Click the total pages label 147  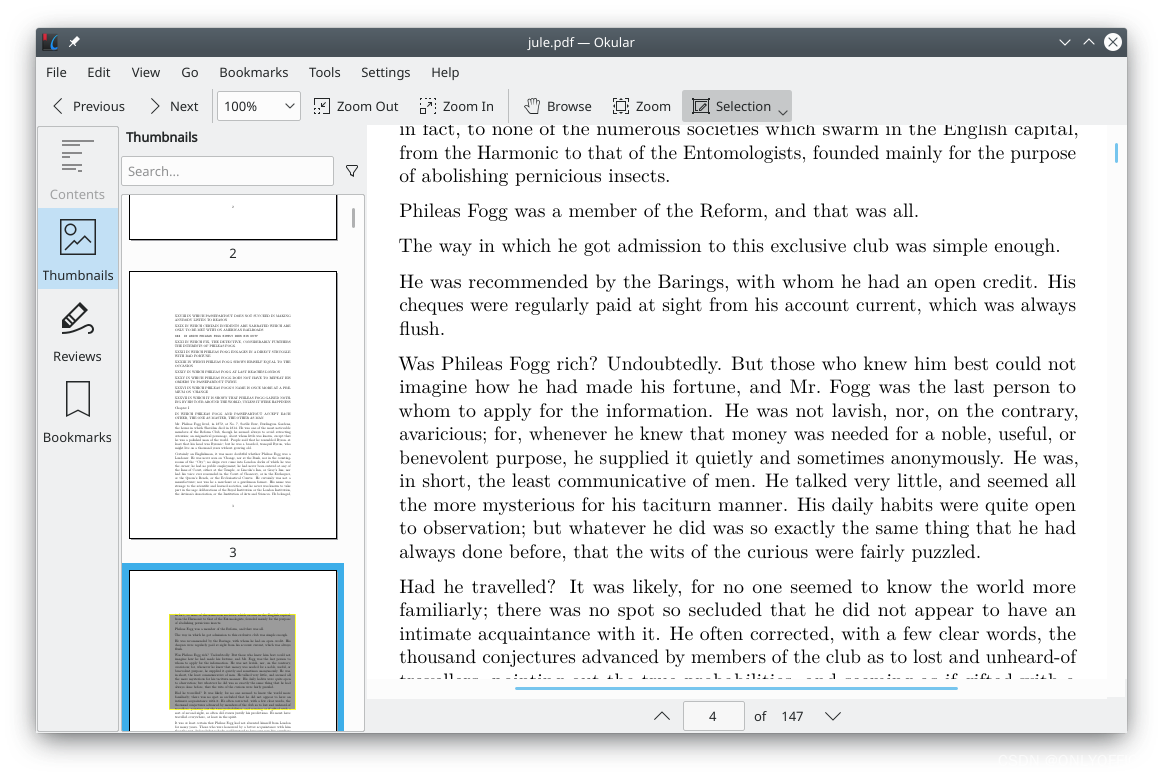[792, 716]
